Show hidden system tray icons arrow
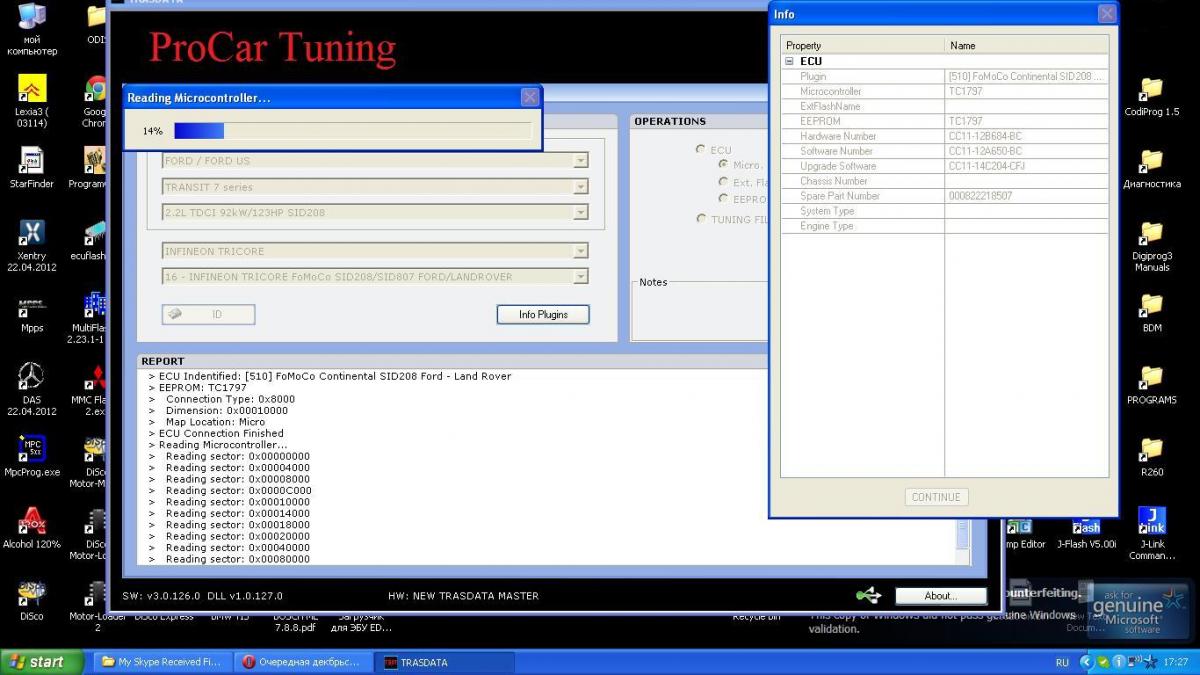The width and height of the screenshot is (1200, 675). (x=1086, y=662)
